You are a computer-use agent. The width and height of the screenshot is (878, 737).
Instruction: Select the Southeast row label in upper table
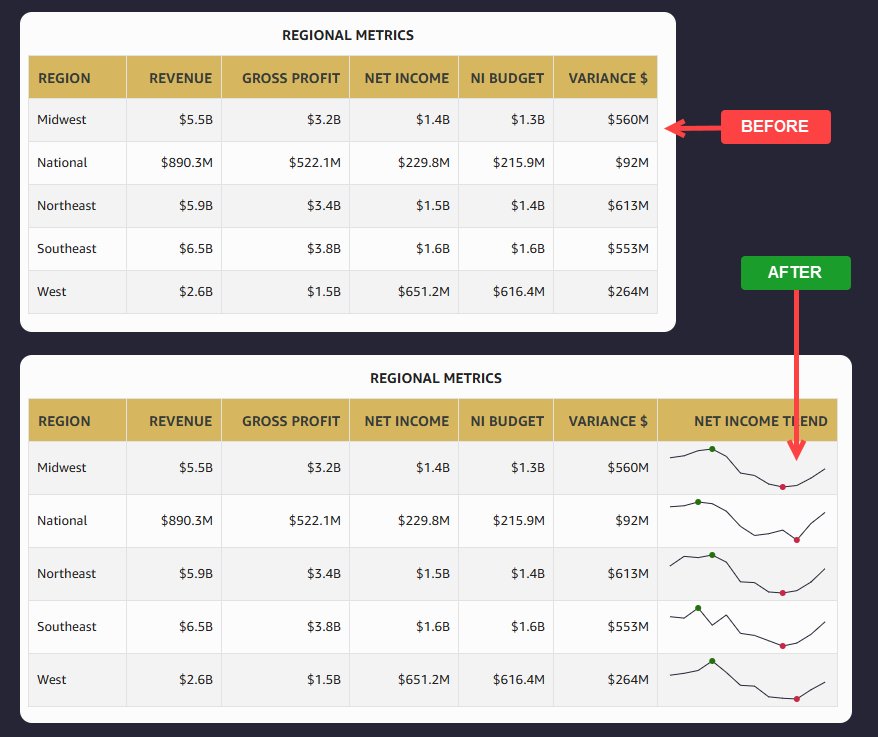[x=67, y=249]
